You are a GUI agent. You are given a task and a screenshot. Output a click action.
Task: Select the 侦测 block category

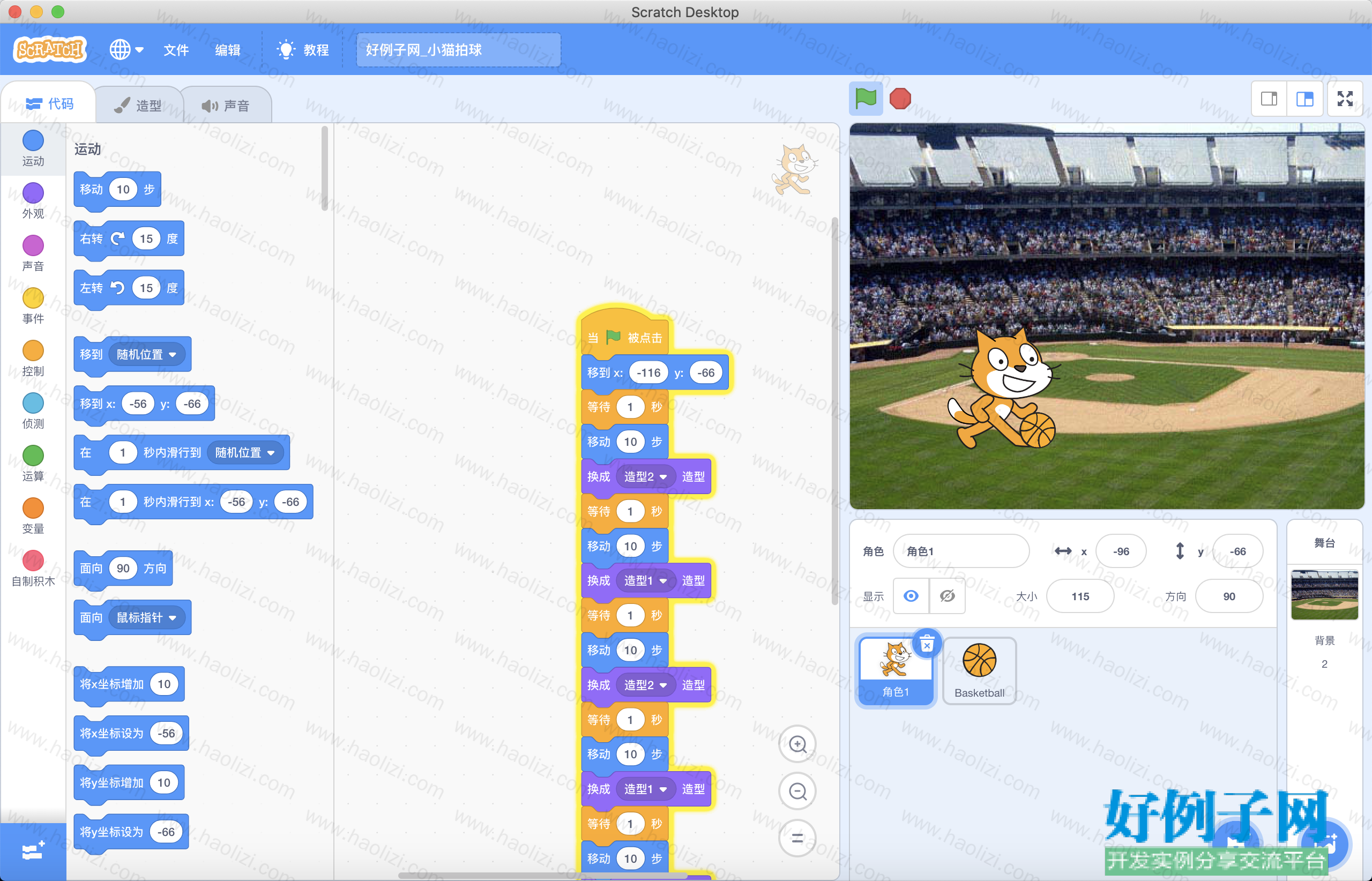(x=33, y=412)
